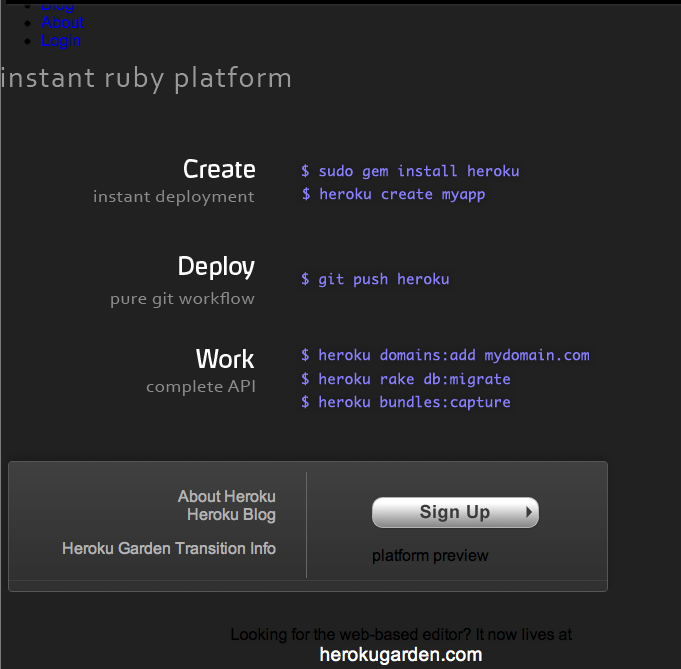Open the Heroku Blog link

231,514
